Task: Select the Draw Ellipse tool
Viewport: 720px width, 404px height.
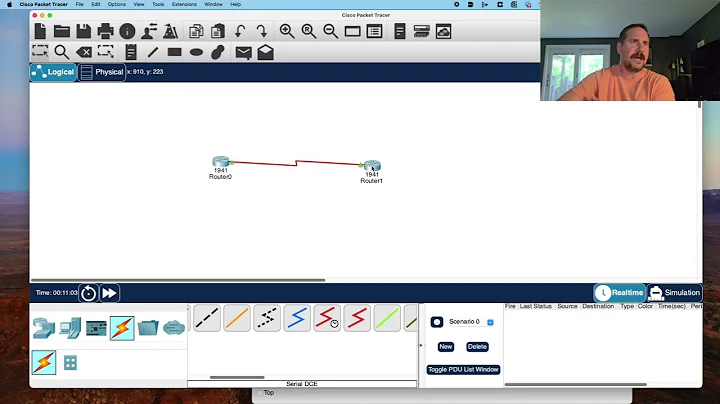Action: (x=196, y=52)
